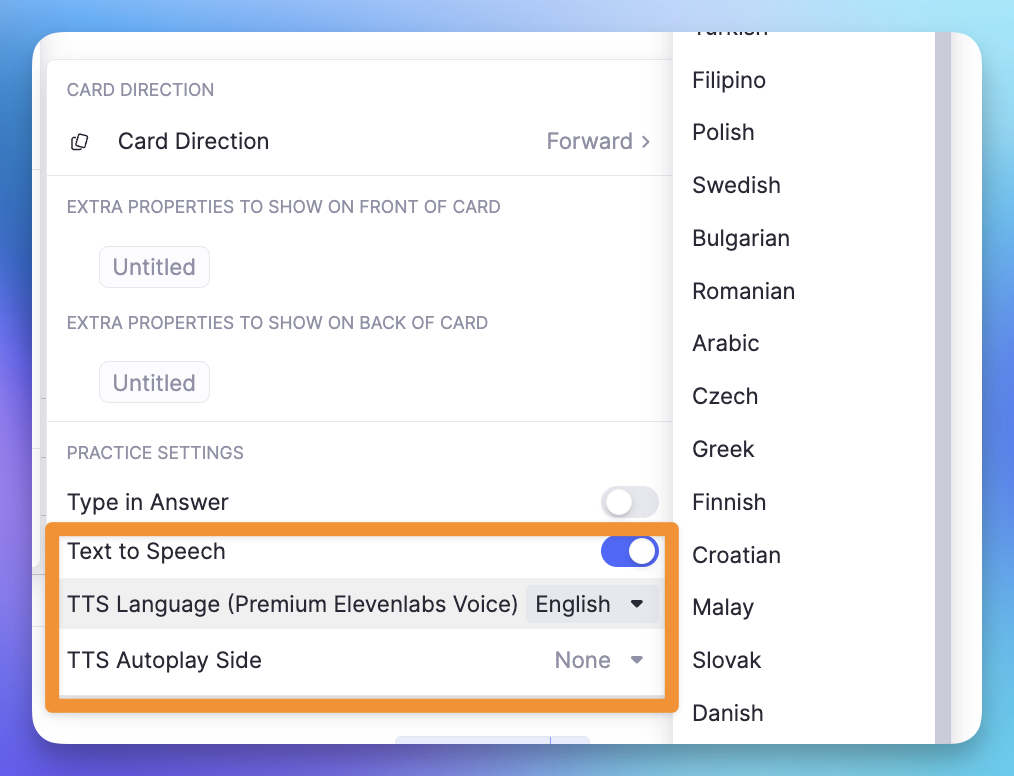The image size is (1014, 776).
Task: Click Untitled tag under front of card
Action: [x=154, y=267]
